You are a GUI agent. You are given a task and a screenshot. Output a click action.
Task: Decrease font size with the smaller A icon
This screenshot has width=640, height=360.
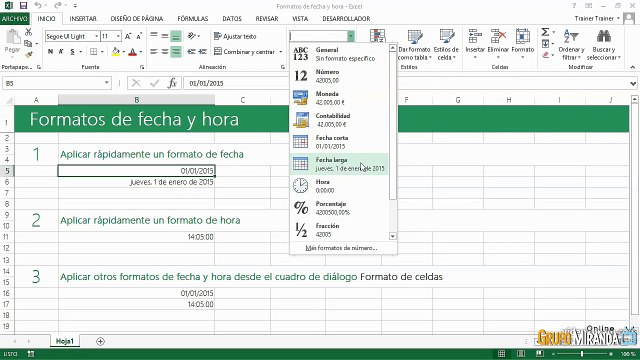click(139, 36)
